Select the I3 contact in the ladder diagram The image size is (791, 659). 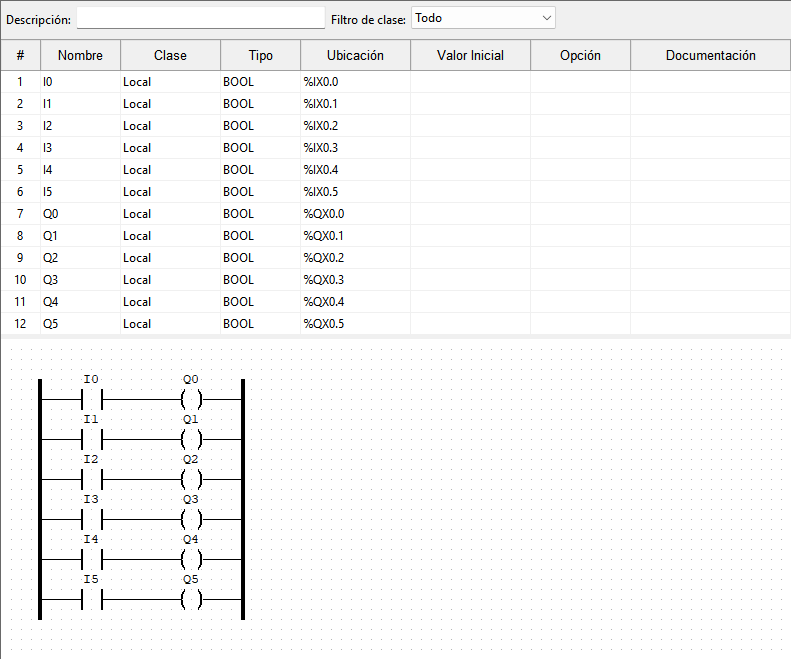[x=92, y=519]
